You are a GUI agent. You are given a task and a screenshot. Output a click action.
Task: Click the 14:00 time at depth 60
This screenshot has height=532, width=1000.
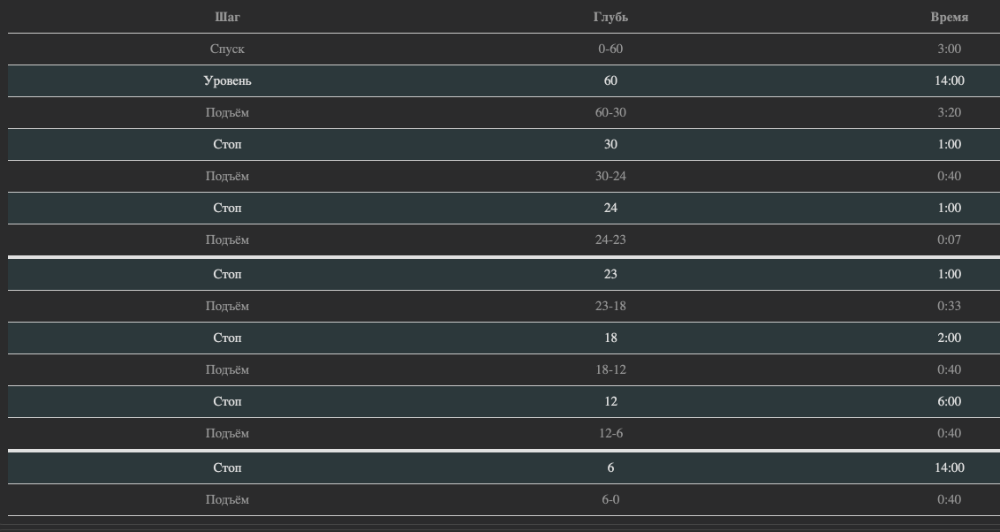949,81
